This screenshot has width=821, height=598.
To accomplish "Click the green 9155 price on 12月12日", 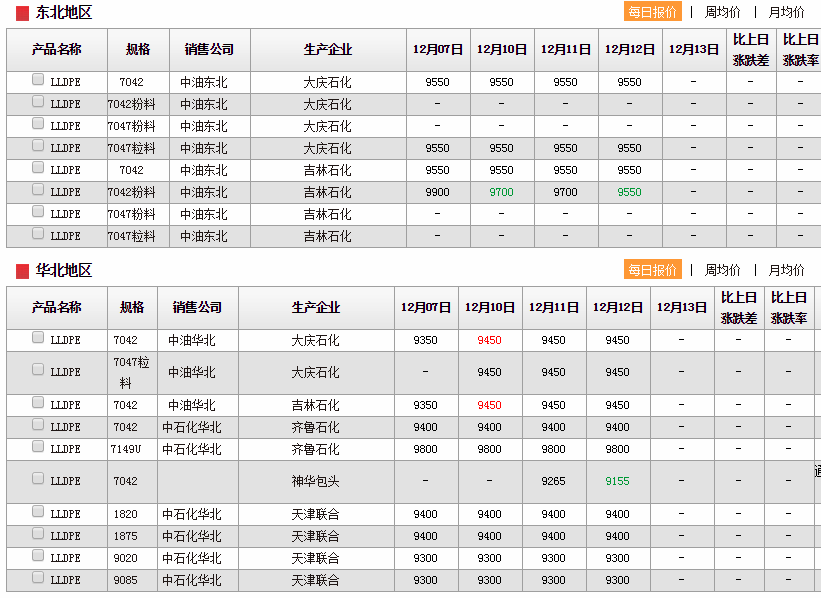I will [x=617, y=481].
